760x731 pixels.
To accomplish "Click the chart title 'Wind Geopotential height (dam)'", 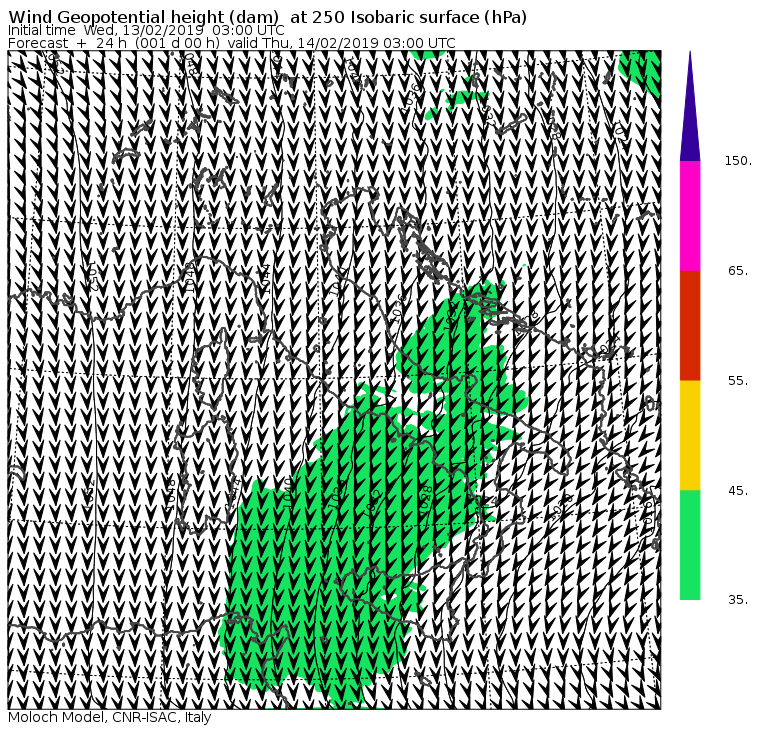I will click(143, 17).
